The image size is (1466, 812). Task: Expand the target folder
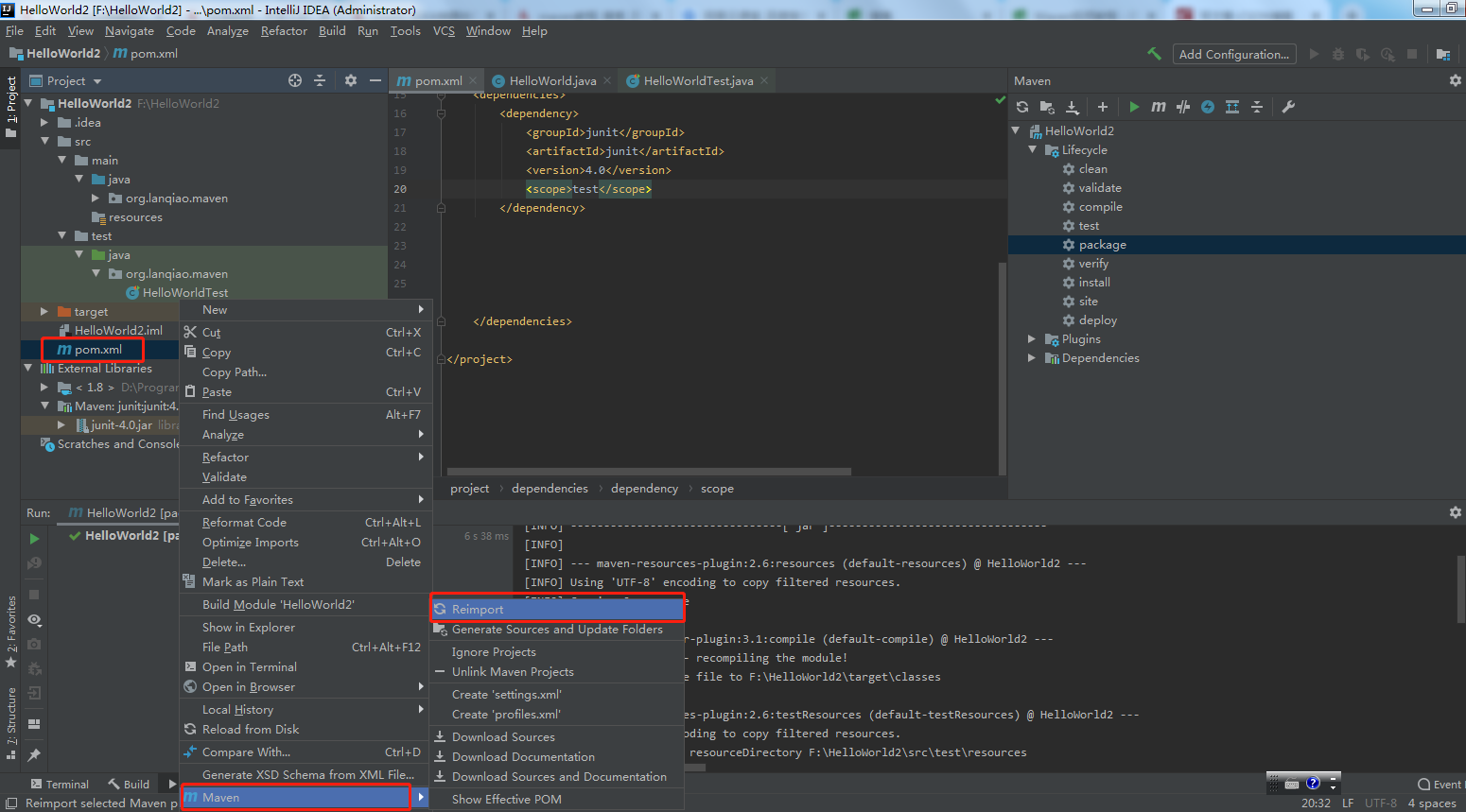coord(44,311)
